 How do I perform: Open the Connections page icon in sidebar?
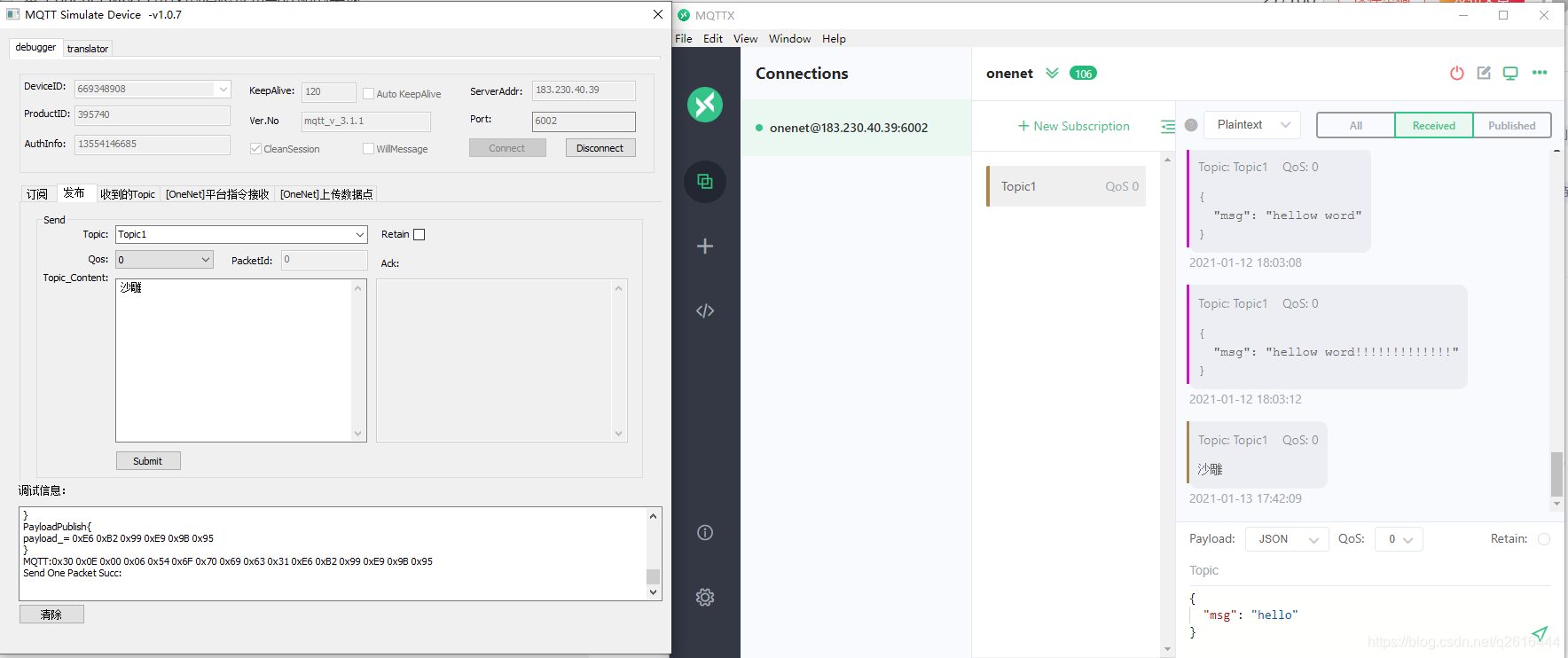coord(705,182)
